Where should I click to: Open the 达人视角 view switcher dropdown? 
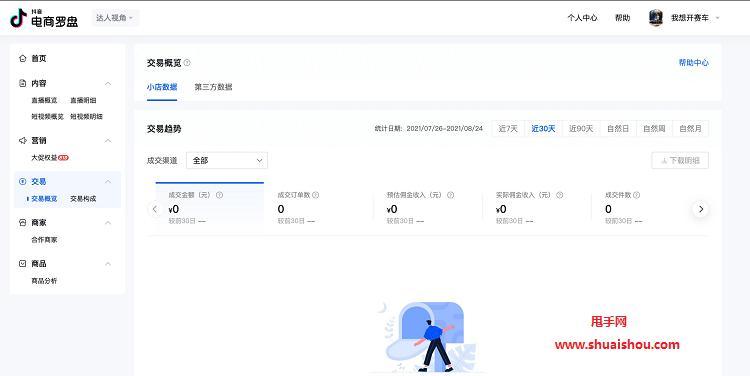[115, 18]
